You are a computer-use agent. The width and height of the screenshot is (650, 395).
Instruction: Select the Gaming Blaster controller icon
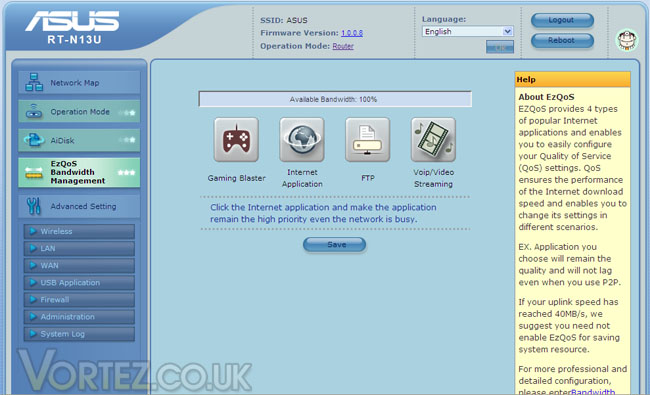(236, 140)
